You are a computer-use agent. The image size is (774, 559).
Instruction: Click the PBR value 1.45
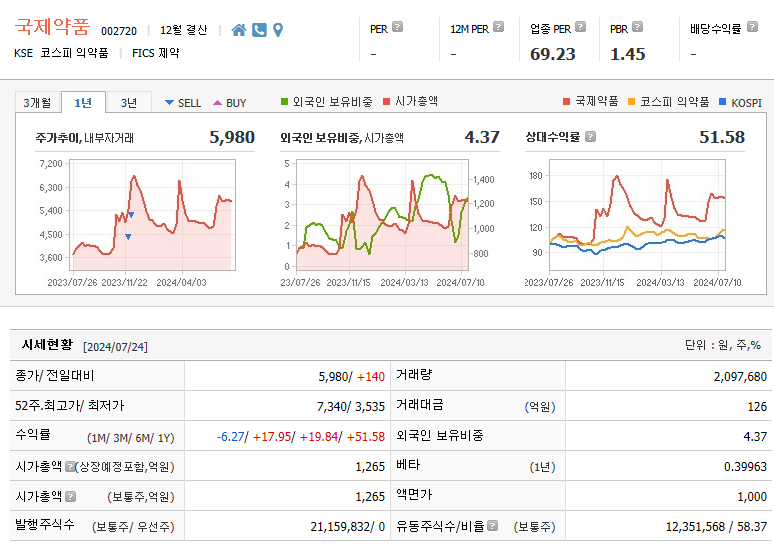(x=627, y=54)
